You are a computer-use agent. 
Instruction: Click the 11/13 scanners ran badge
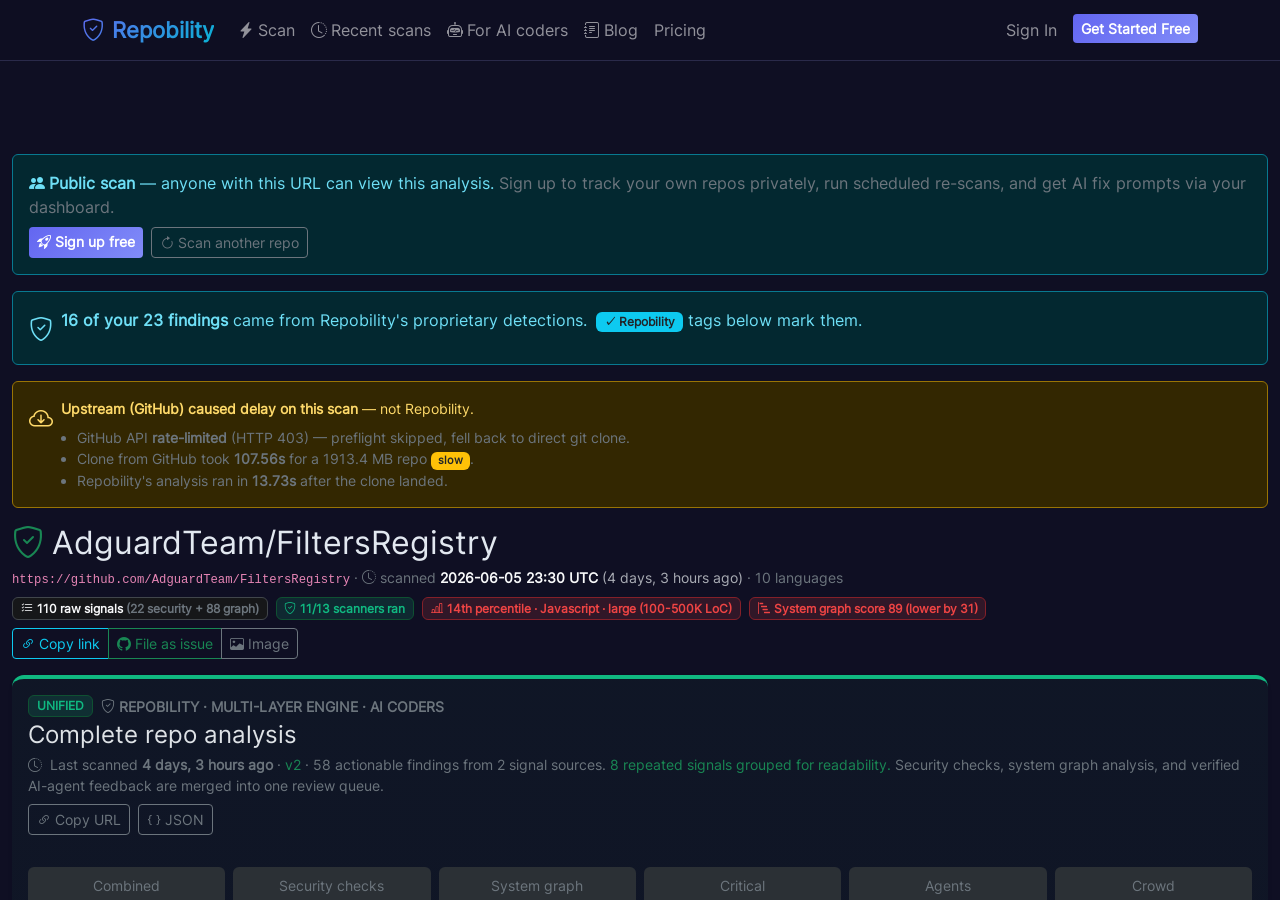pos(345,608)
